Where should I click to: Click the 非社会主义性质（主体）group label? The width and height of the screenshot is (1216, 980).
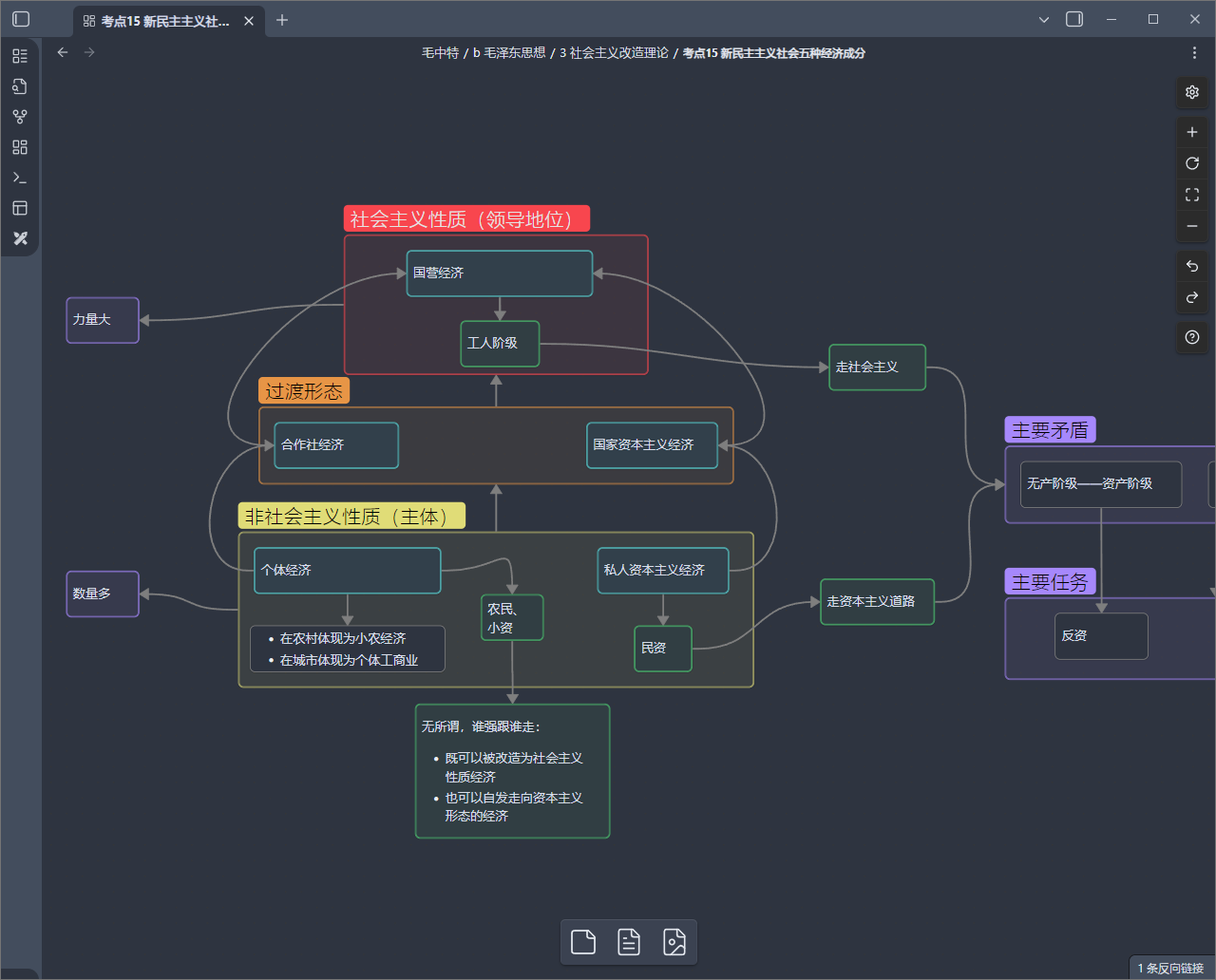351,517
